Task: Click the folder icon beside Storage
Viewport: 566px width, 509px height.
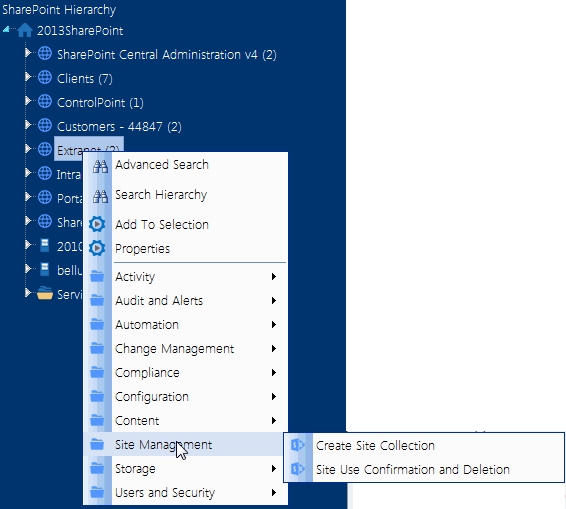Action: click(x=97, y=468)
